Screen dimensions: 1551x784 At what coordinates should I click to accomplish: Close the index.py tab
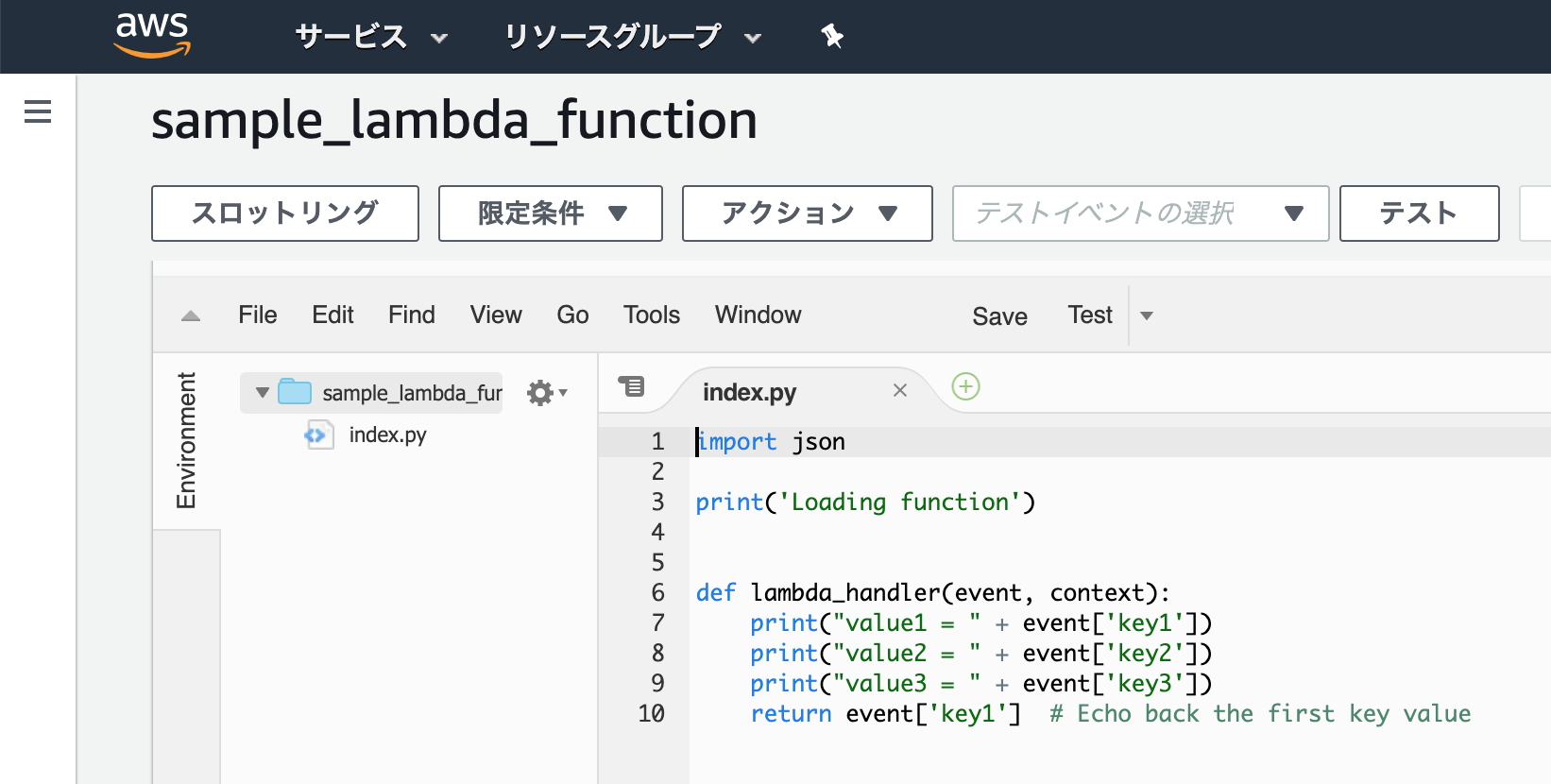click(x=900, y=390)
